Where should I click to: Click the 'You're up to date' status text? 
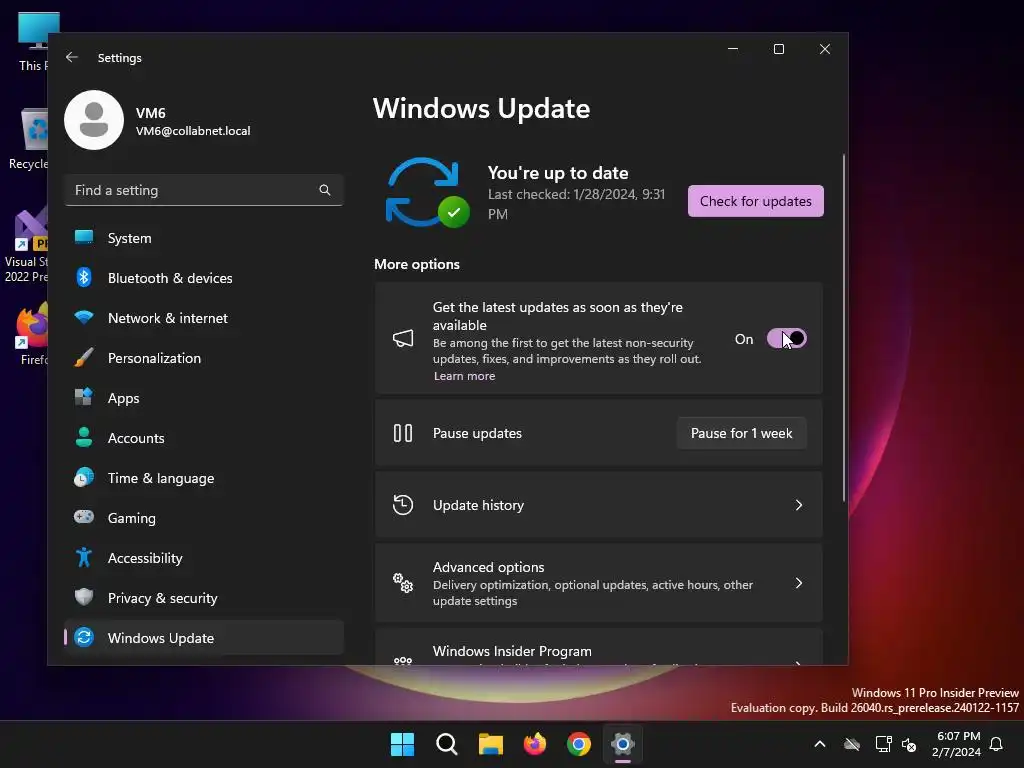(x=558, y=172)
